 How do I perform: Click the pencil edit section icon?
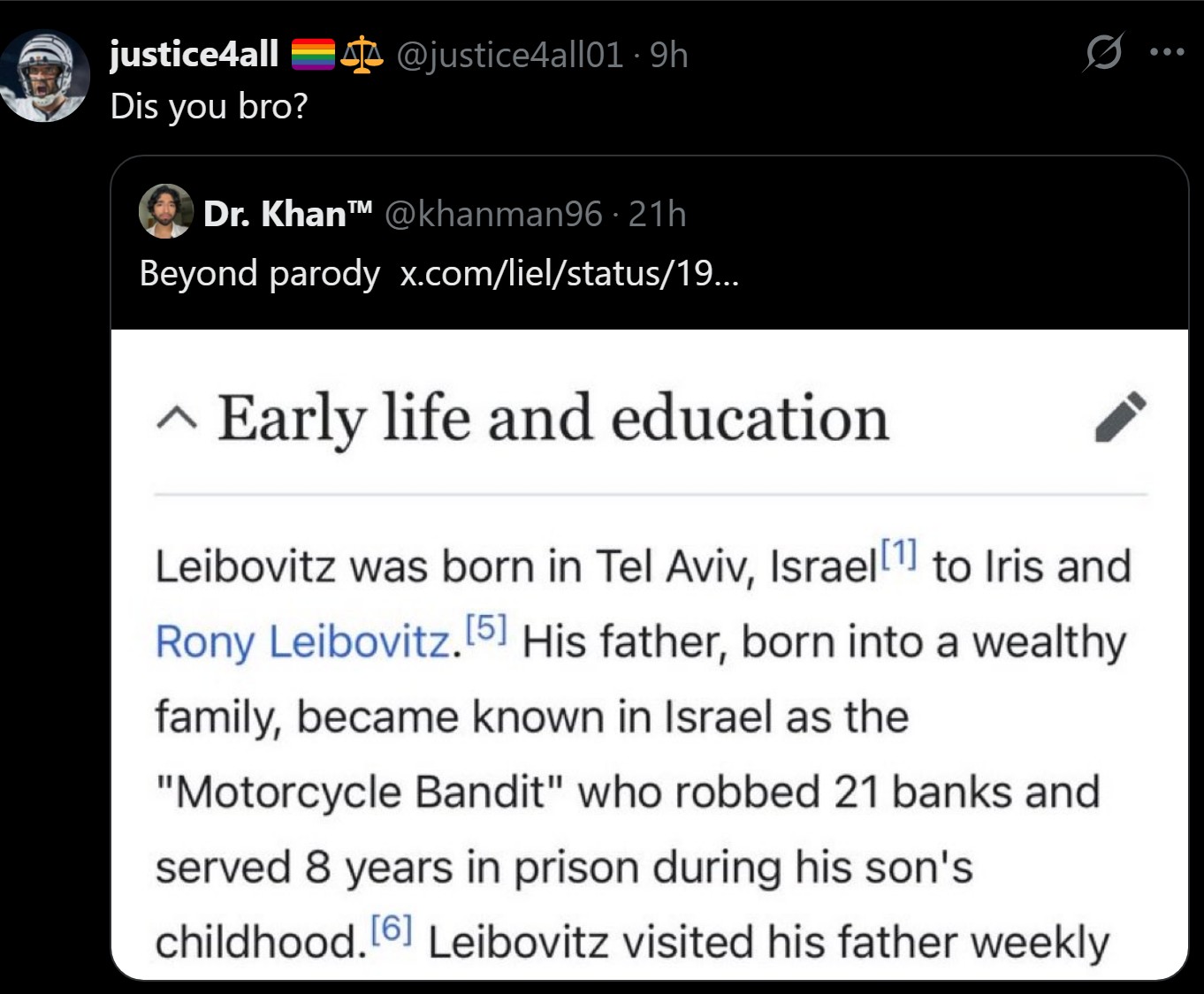point(1120,416)
